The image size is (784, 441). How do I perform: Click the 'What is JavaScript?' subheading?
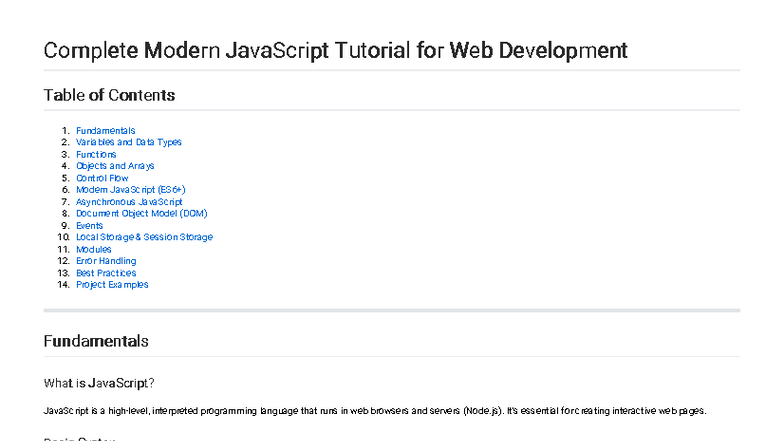[x=99, y=384]
